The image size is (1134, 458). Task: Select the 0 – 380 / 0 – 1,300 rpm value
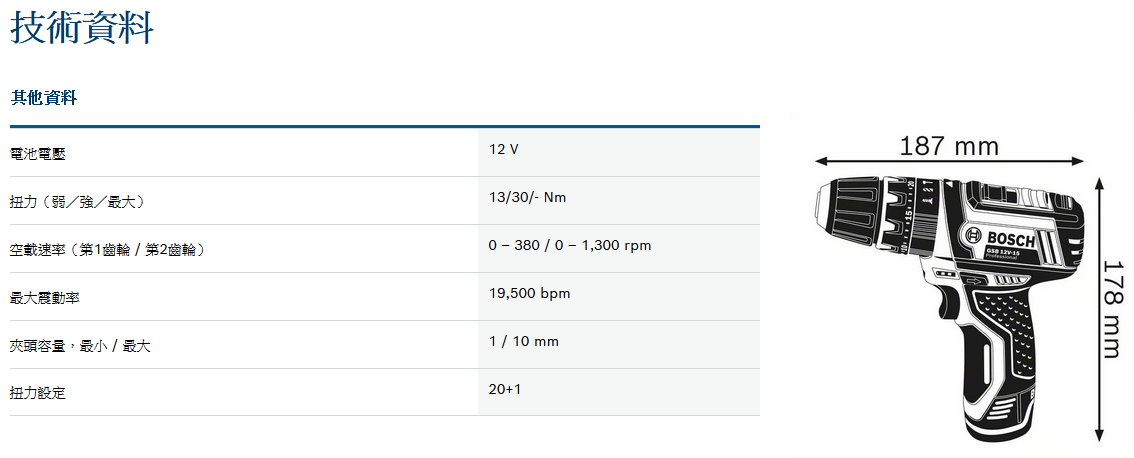point(570,245)
